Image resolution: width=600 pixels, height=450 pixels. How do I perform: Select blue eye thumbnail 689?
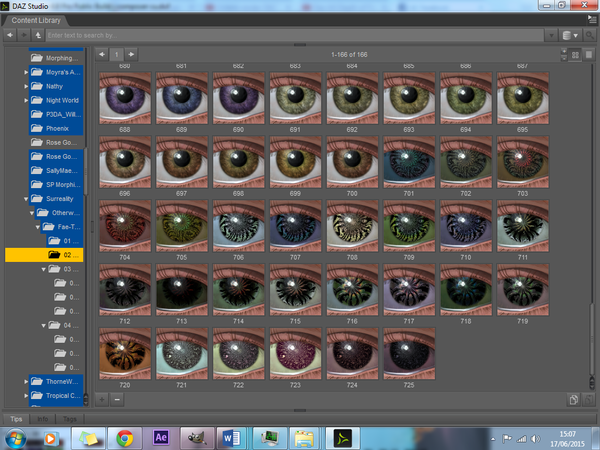coord(182,98)
